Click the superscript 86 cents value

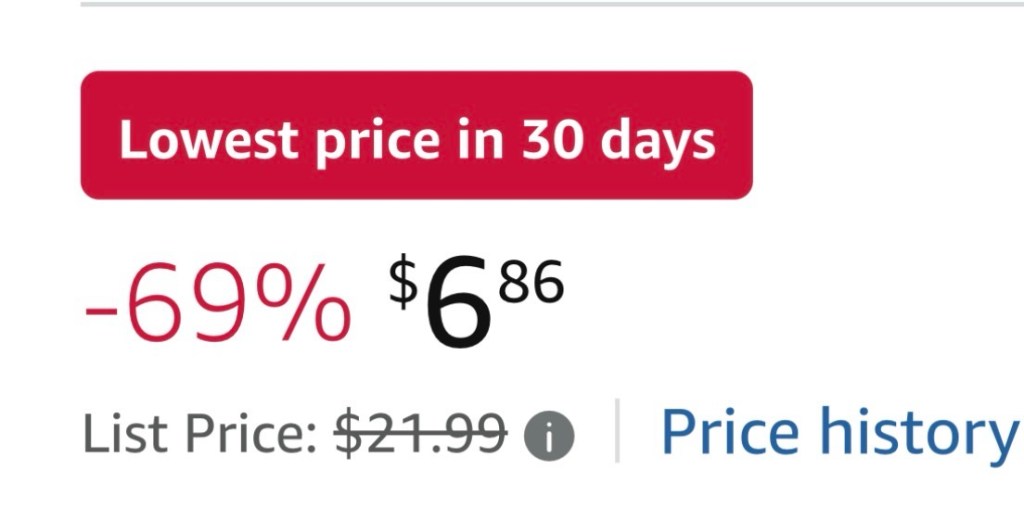[x=531, y=283]
